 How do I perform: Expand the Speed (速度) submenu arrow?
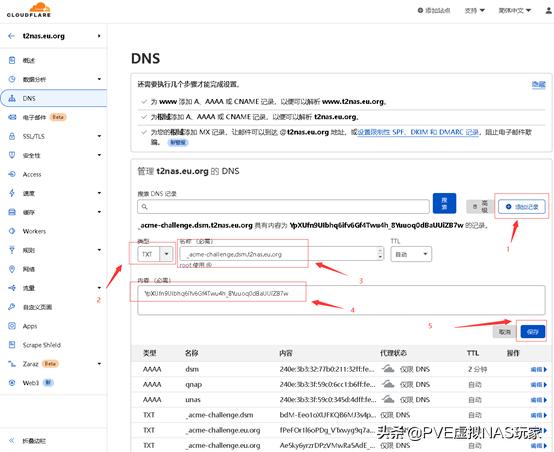[x=99, y=193]
